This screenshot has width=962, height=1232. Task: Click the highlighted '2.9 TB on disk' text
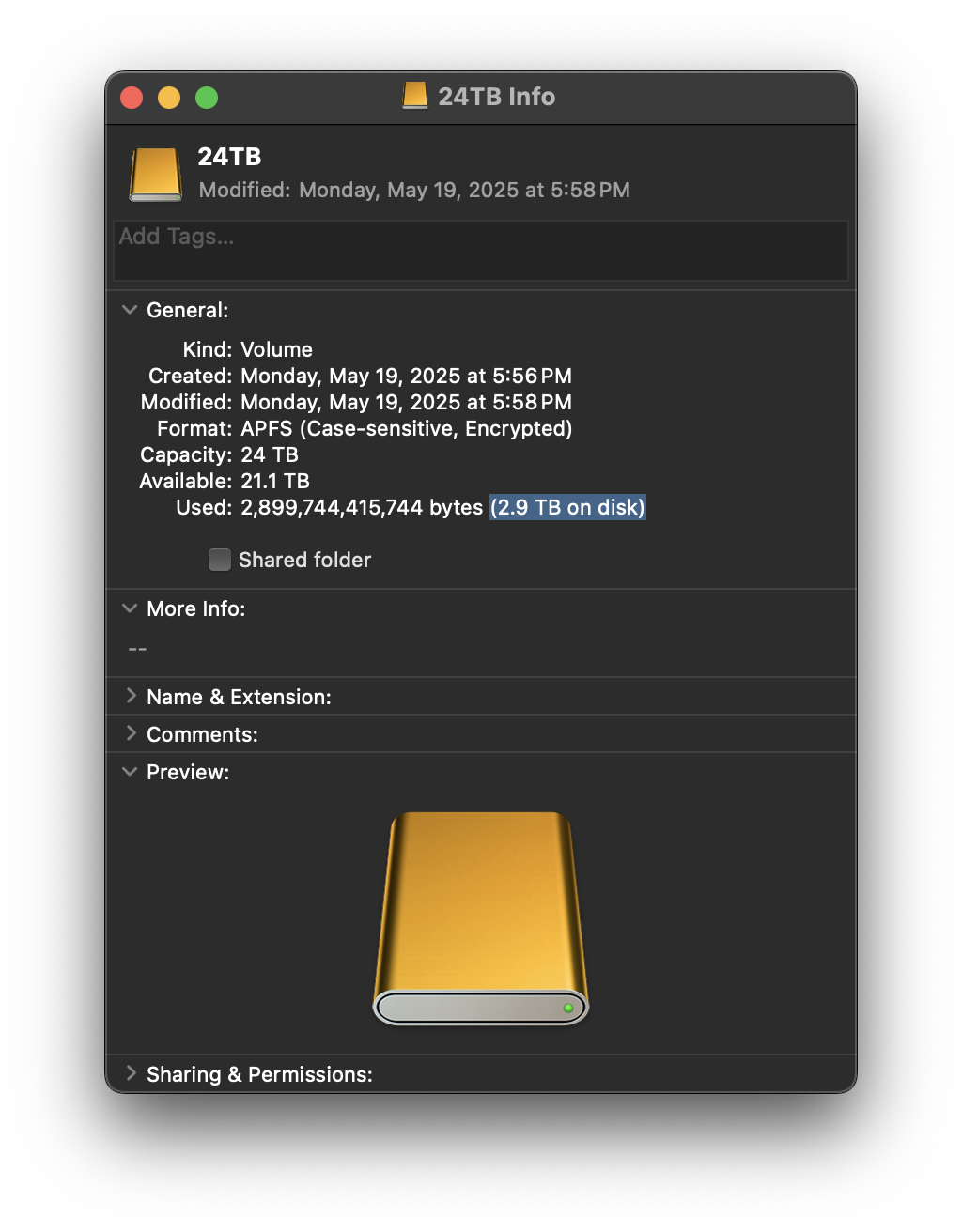567,507
